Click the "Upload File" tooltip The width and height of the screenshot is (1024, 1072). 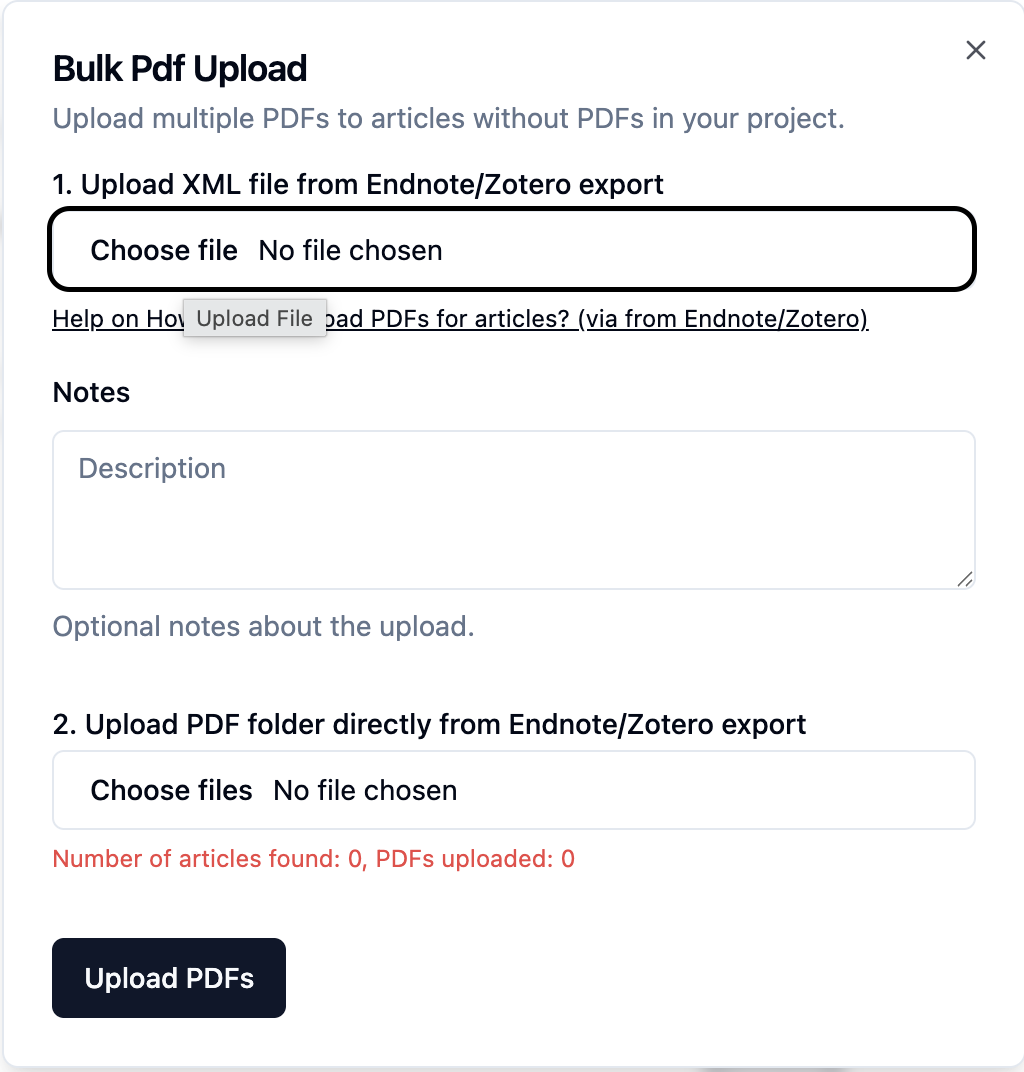coord(254,319)
